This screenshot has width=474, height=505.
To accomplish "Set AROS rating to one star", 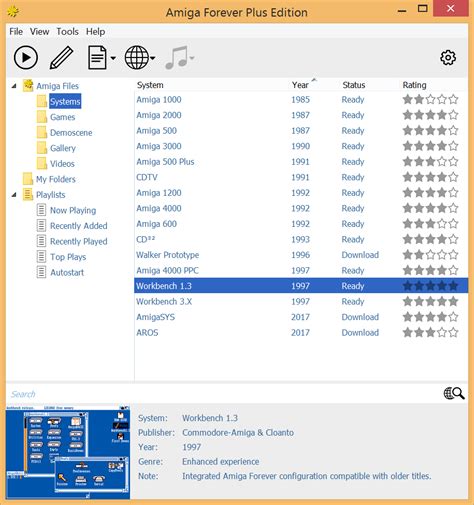I will click(407, 332).
